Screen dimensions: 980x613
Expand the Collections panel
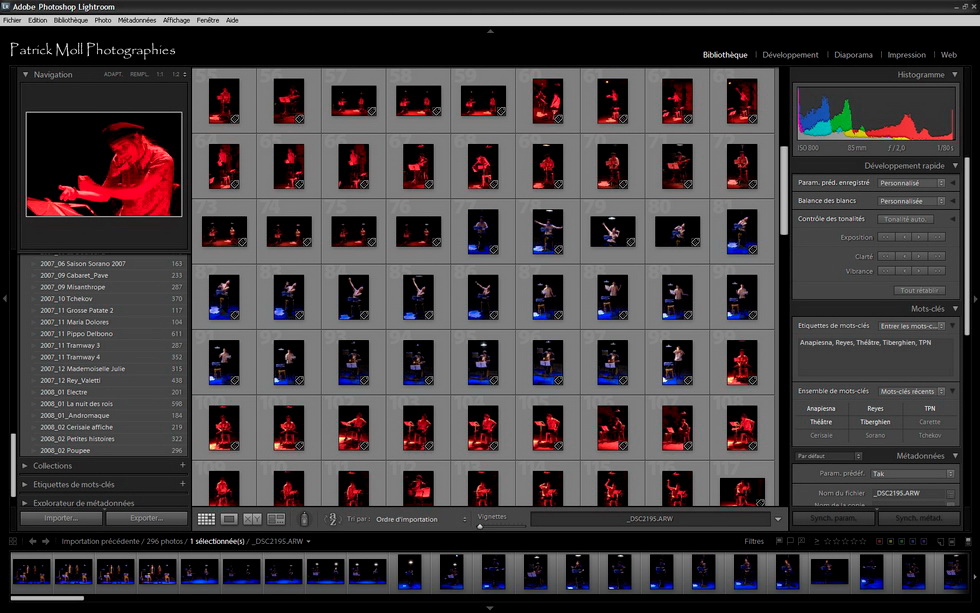52,466
